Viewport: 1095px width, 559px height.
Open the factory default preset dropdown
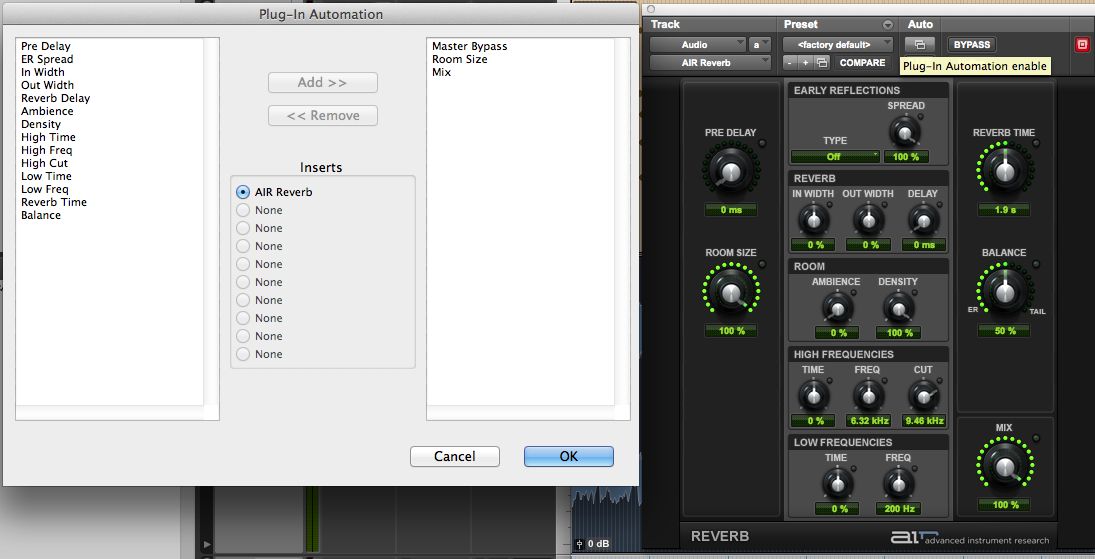[x=837, y=45]
